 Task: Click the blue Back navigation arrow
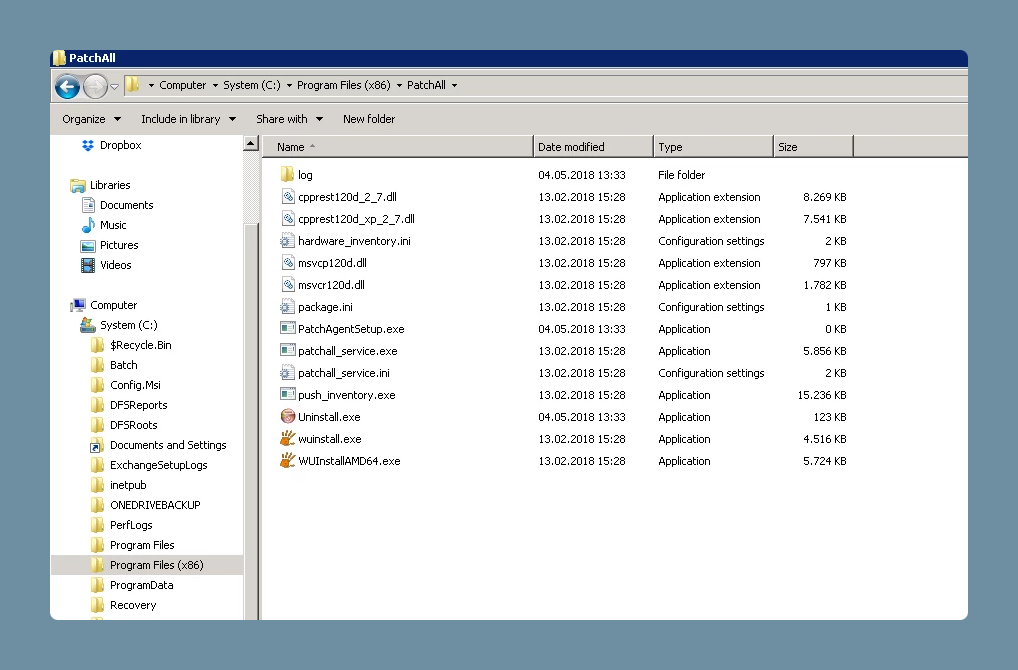pos(67,86)
